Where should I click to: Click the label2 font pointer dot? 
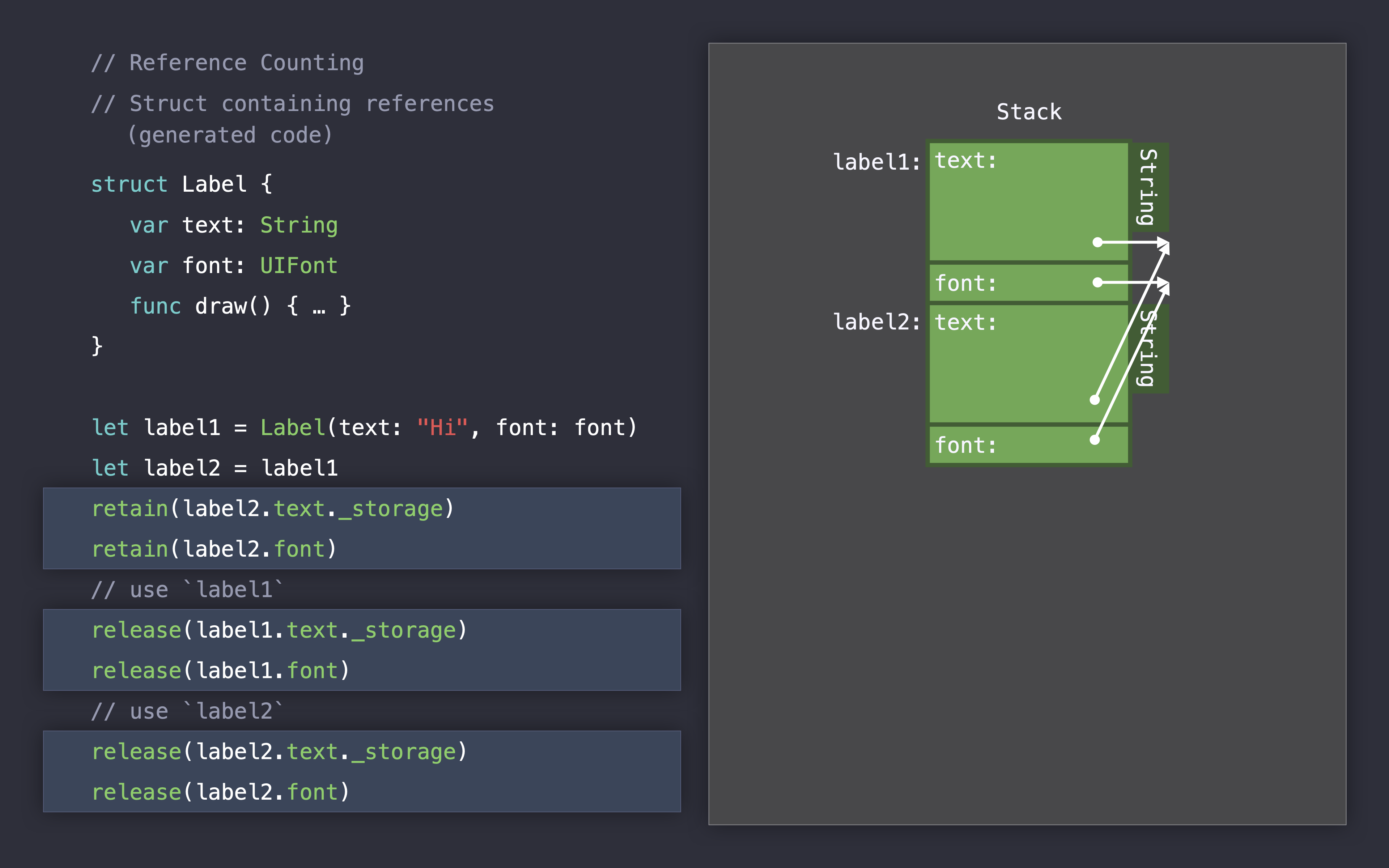click(x=1095, y=440)
